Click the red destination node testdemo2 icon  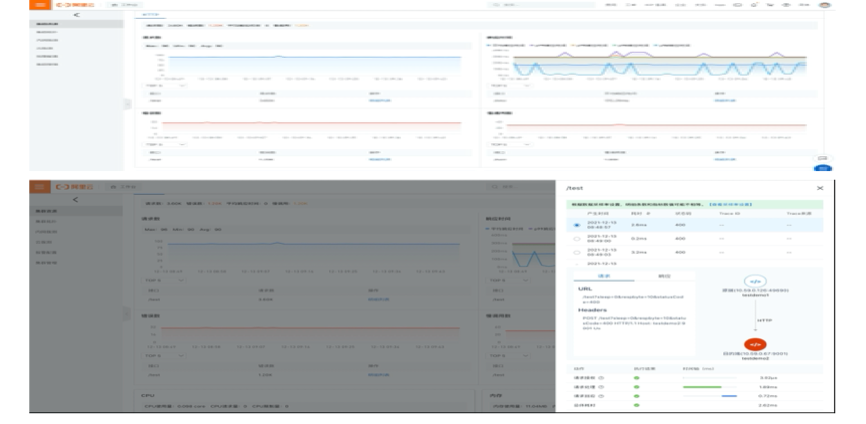pos(755,344)
